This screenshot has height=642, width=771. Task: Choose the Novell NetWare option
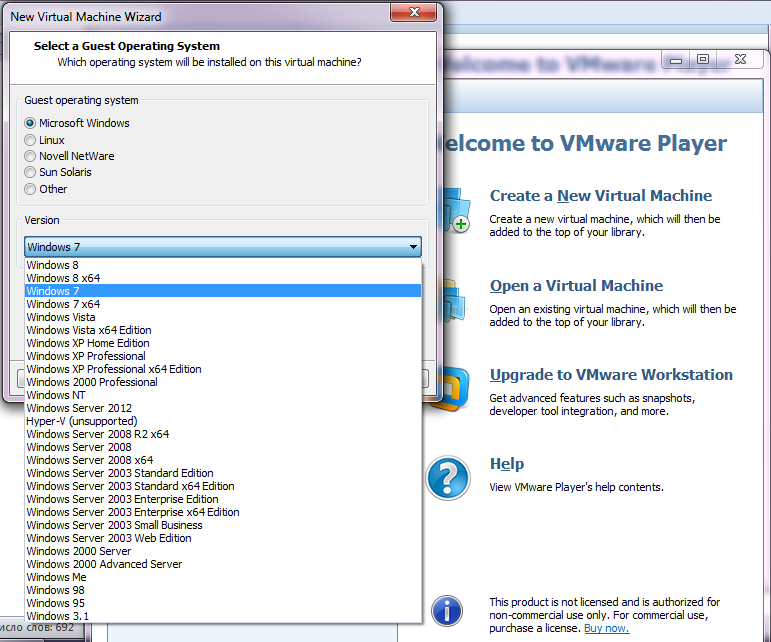click(30, 156)
